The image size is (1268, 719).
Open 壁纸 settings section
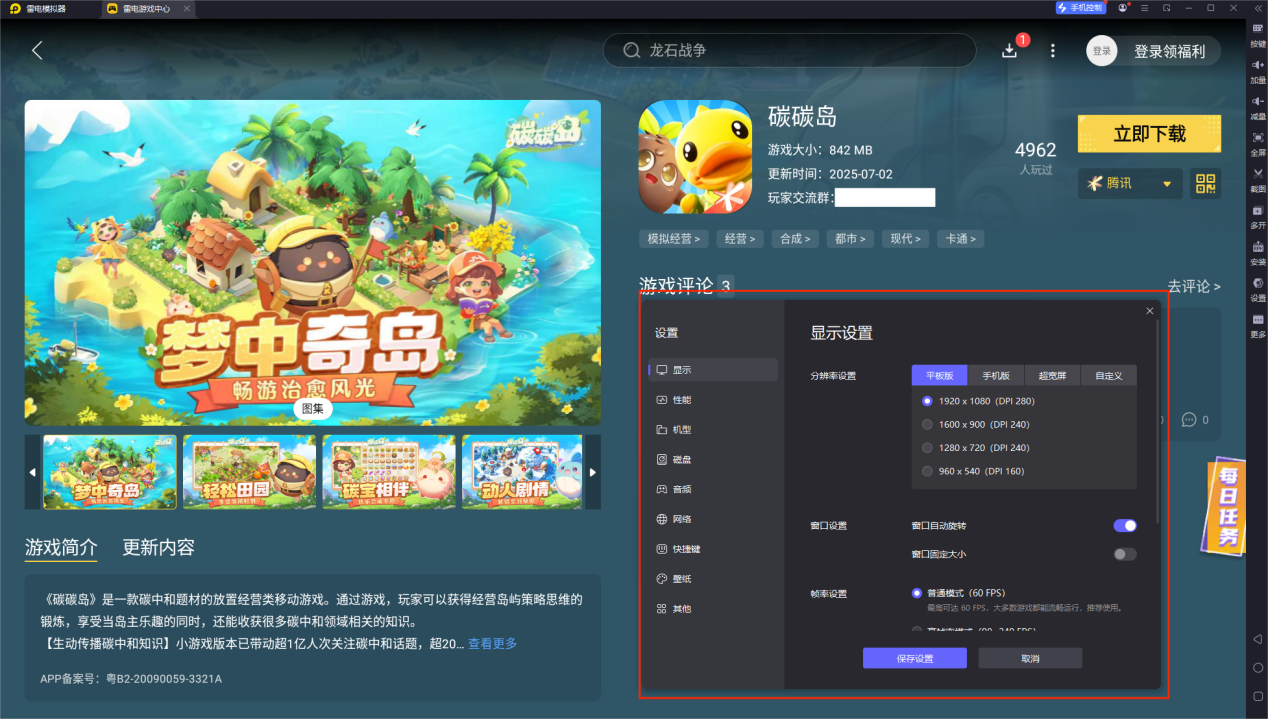tap(713, 579)
